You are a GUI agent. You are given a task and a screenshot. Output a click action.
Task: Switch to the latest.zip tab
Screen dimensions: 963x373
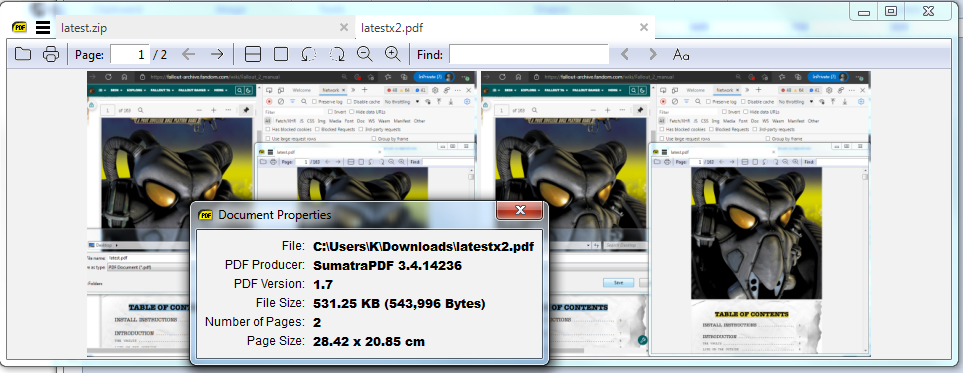205,28
